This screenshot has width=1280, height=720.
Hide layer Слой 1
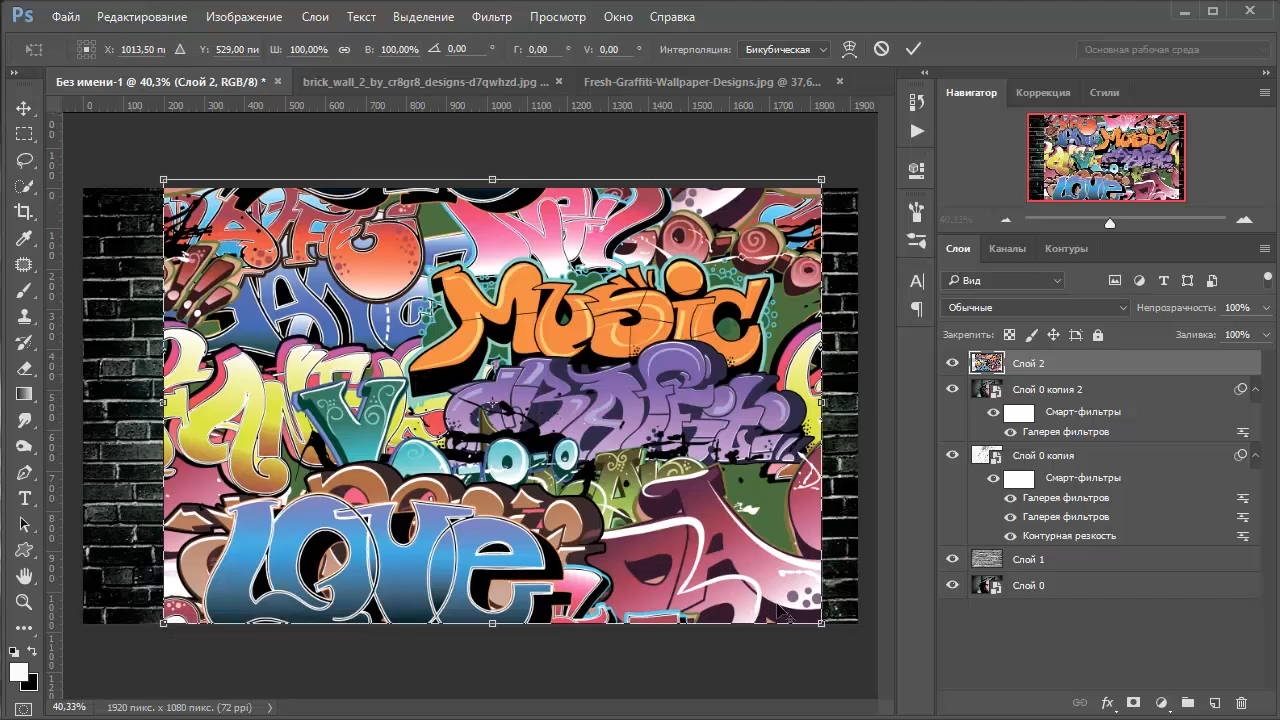point(952,559)
